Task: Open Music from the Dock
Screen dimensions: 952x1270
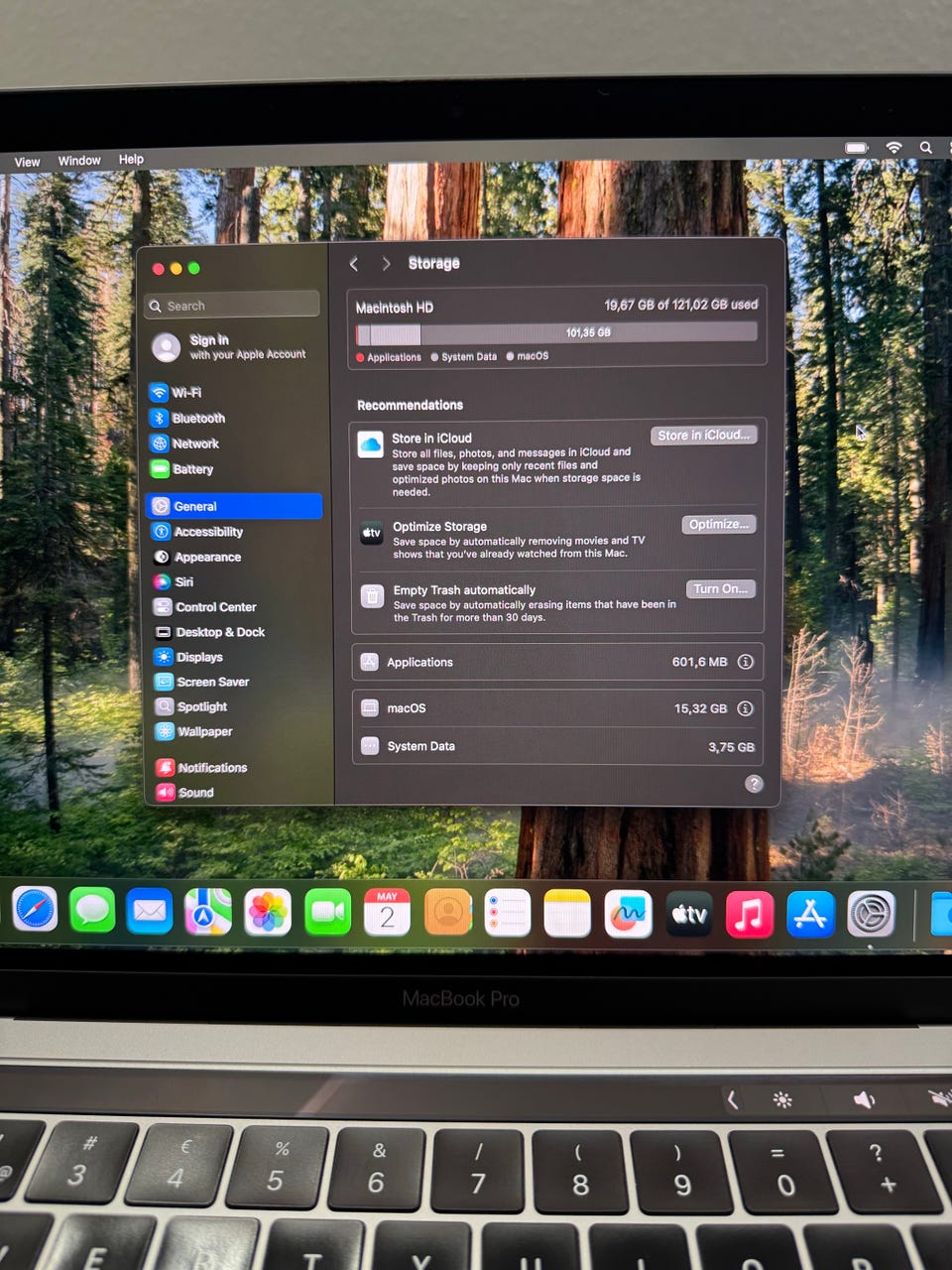Action: [750, 914]
